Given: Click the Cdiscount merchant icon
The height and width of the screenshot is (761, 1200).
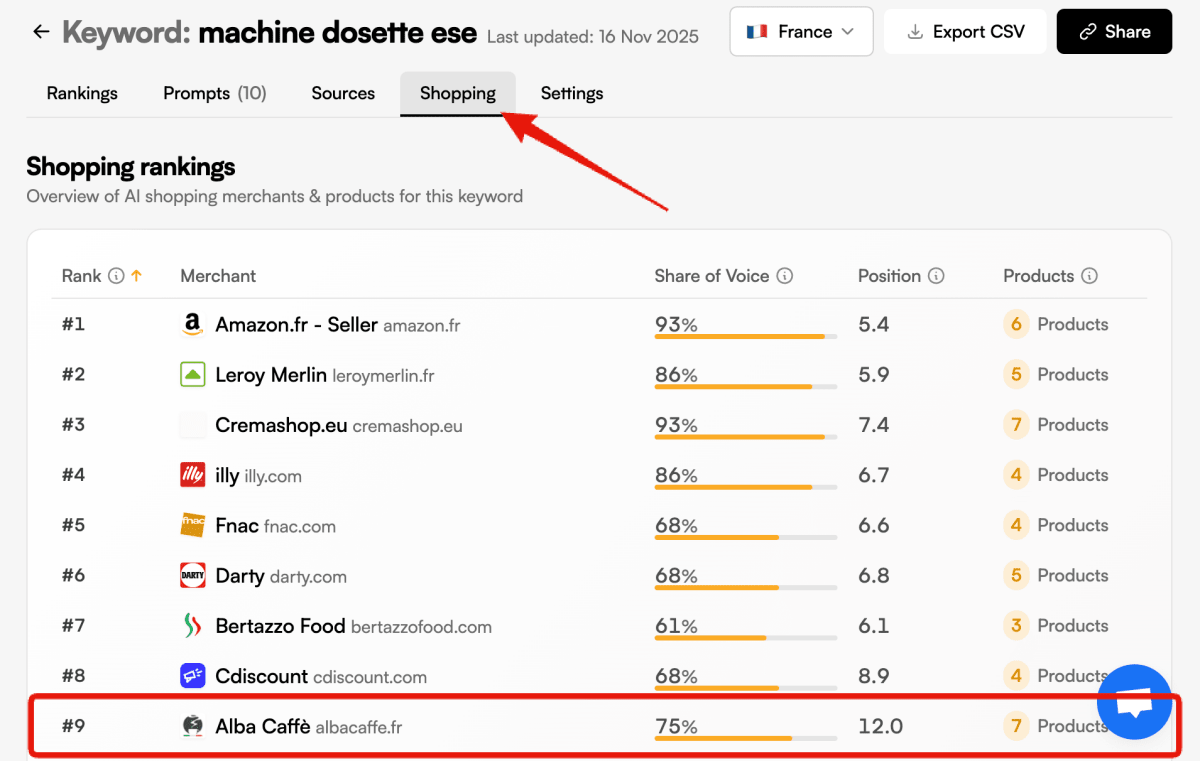Looking at the screenshot, I should click(192, 676).
